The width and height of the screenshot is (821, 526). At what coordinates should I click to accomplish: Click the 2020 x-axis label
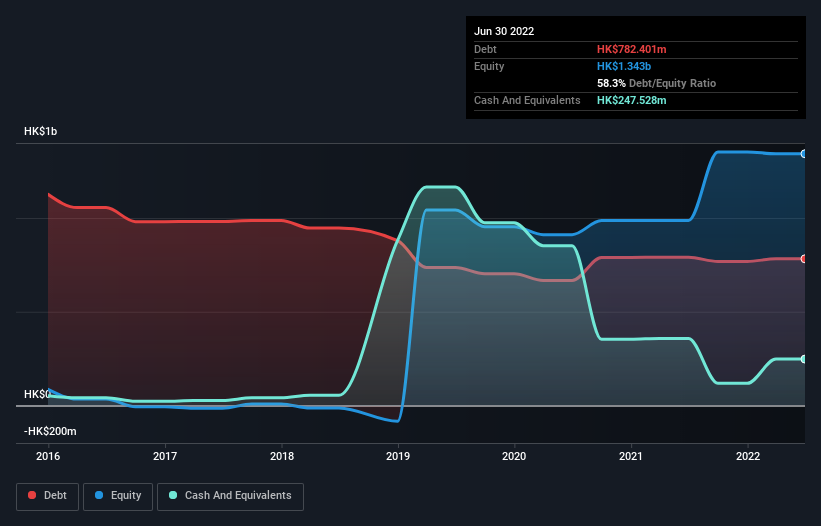[x=514, y=456]
